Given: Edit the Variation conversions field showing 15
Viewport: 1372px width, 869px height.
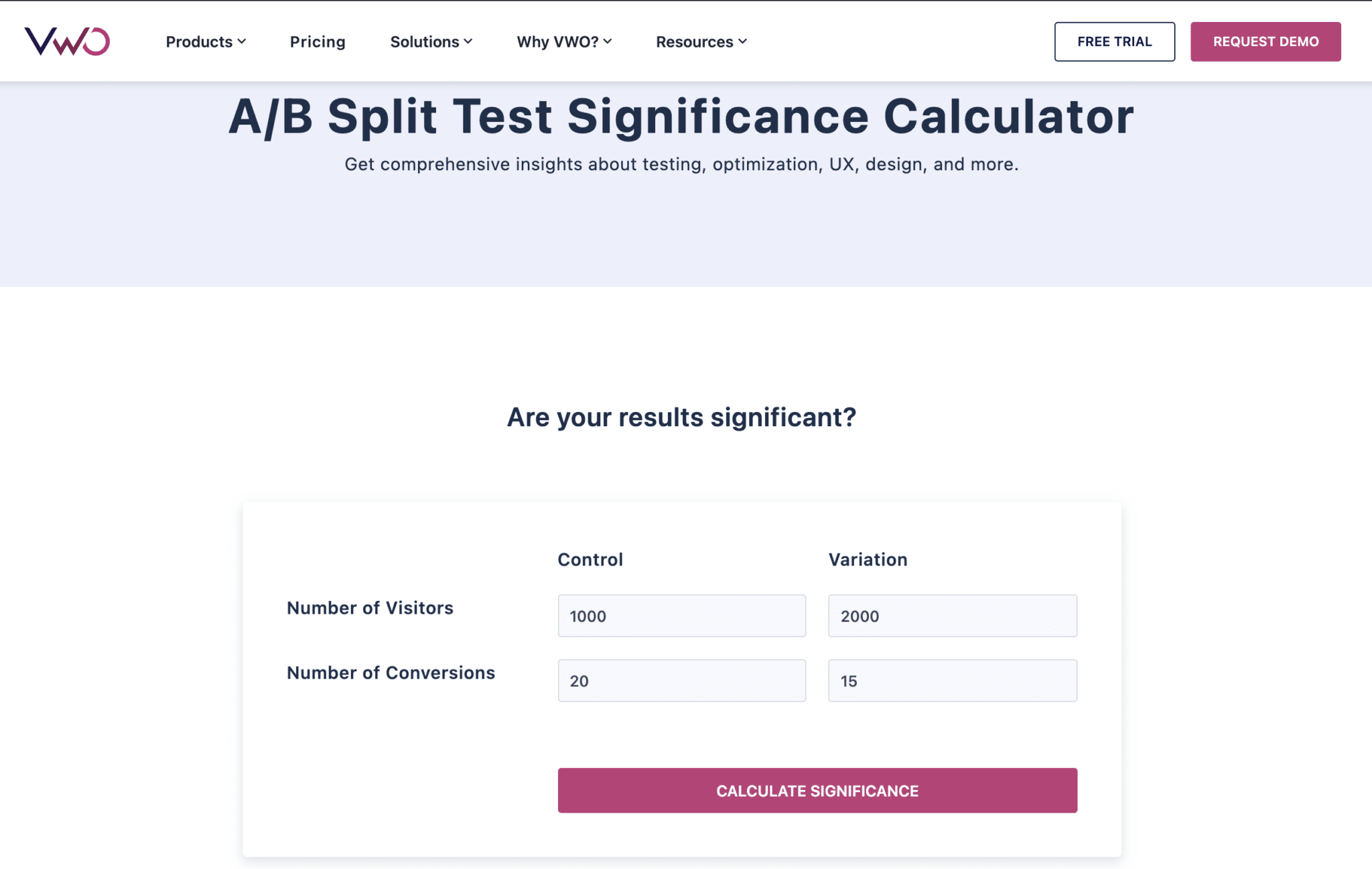Looking at the screenshot, I should [953, 681].
